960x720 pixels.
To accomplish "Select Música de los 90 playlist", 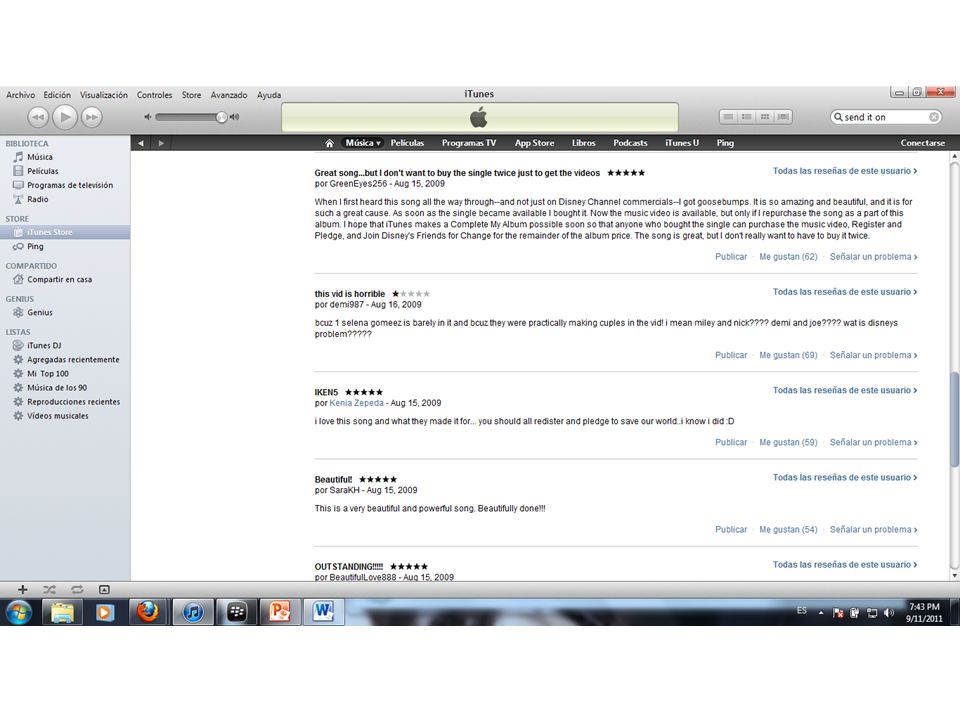I will coord(65,388).
